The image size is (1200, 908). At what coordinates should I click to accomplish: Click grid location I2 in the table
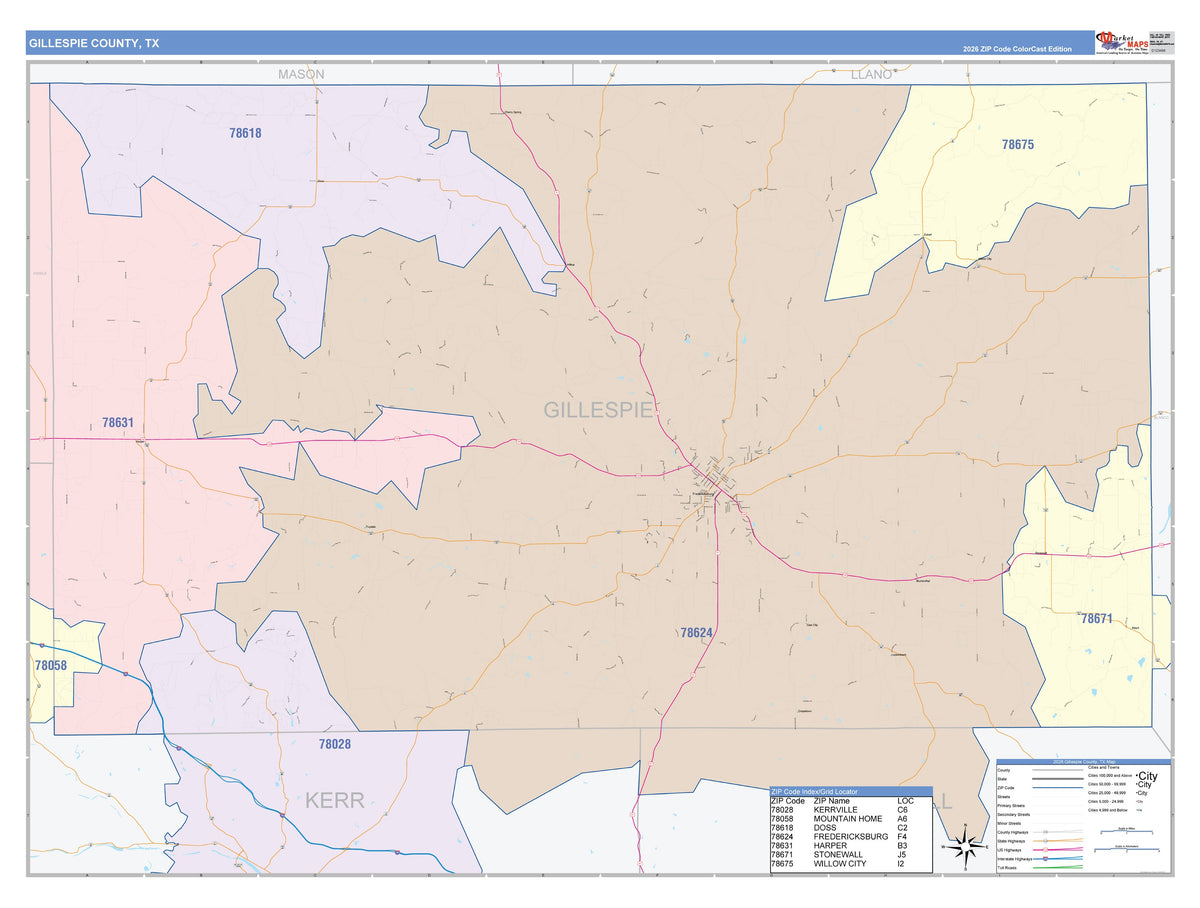tap(901, 865)
